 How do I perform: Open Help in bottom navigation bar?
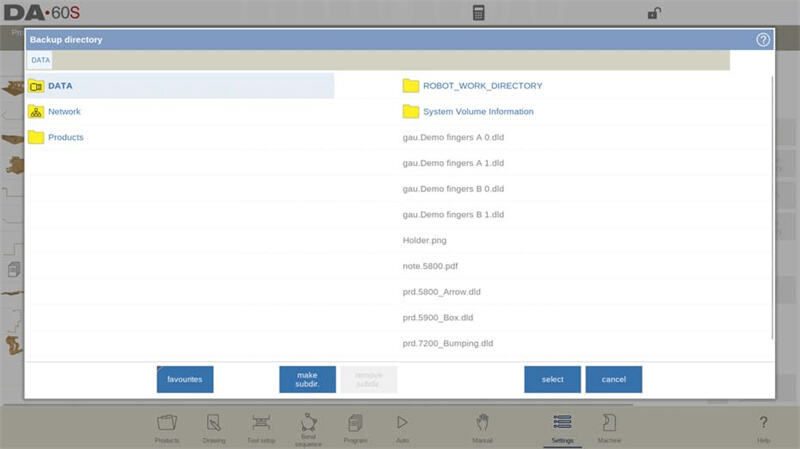[763, 427]
